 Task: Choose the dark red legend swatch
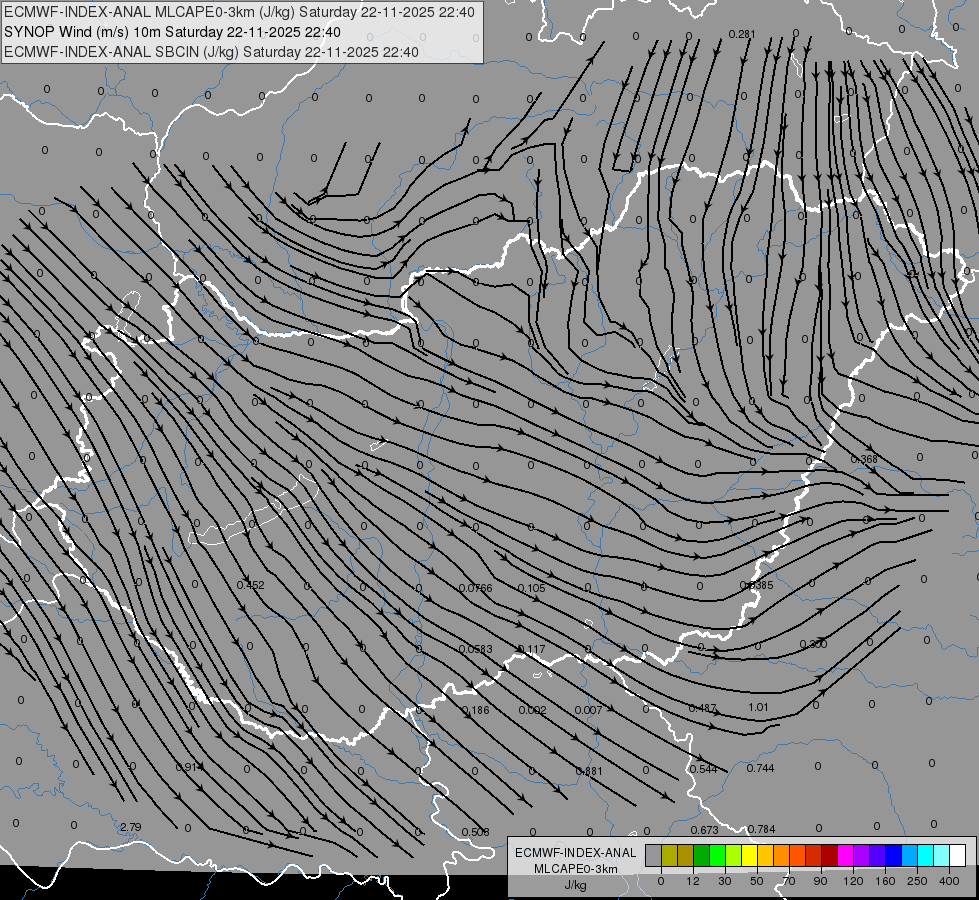[x=830, y=855]
